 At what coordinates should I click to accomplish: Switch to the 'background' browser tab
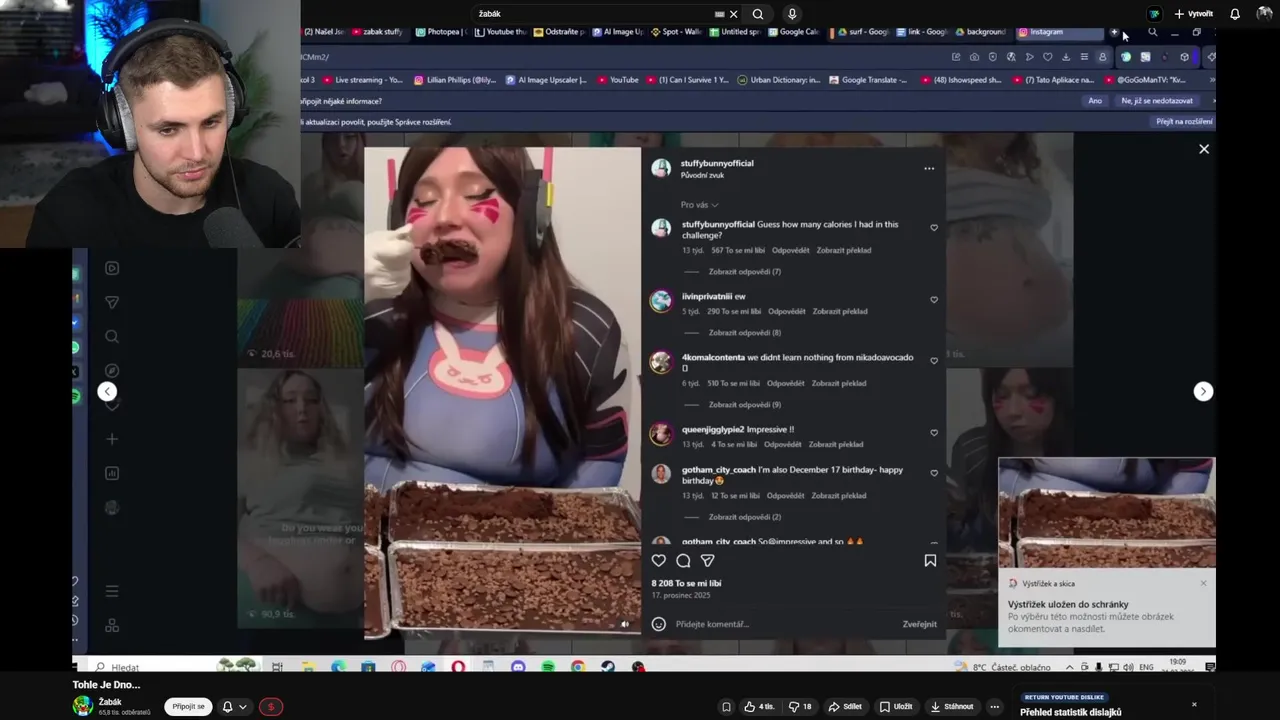click(980, 32)
